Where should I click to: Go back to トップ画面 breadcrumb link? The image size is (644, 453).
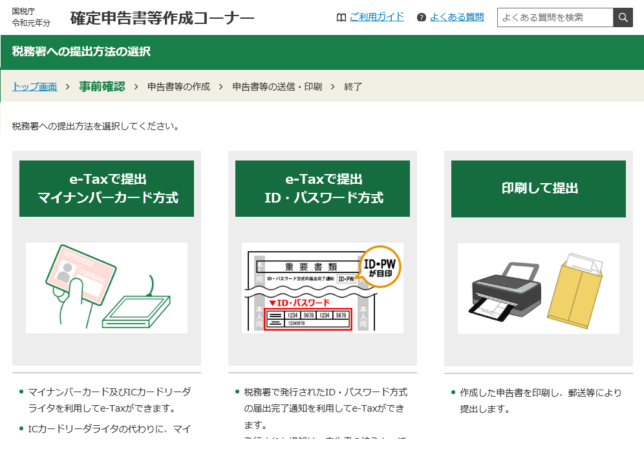[x=34, y=87]
